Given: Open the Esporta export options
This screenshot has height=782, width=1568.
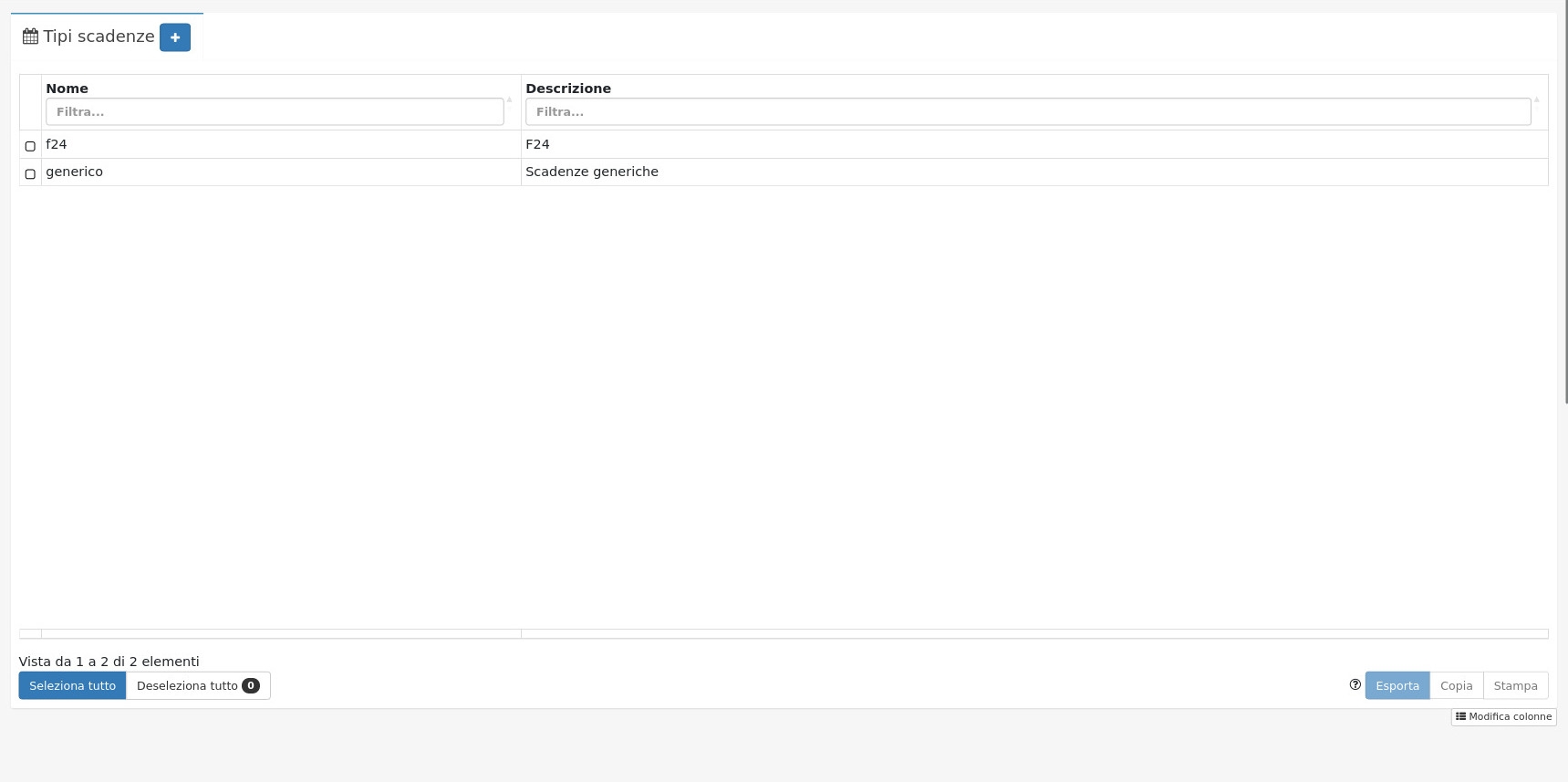Looking at the screenshot, I should coord(1397,685).
